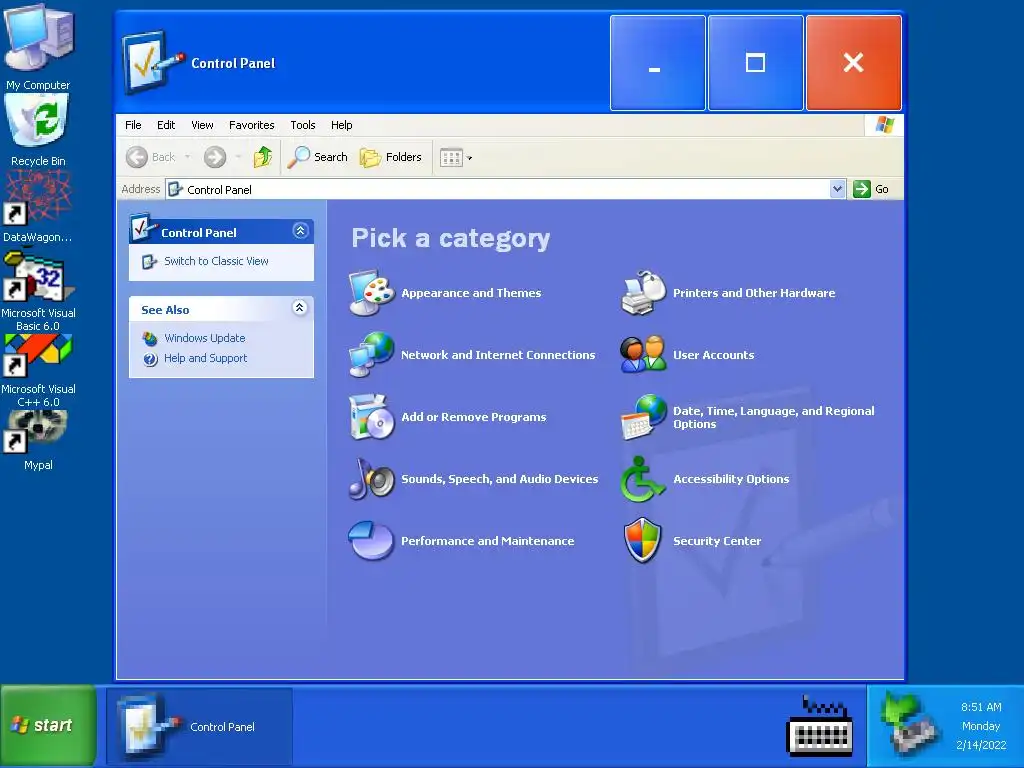Click Control Panel taskbar button
Viewport: 1024px width, 768px height.
click(x=200, y=726)
